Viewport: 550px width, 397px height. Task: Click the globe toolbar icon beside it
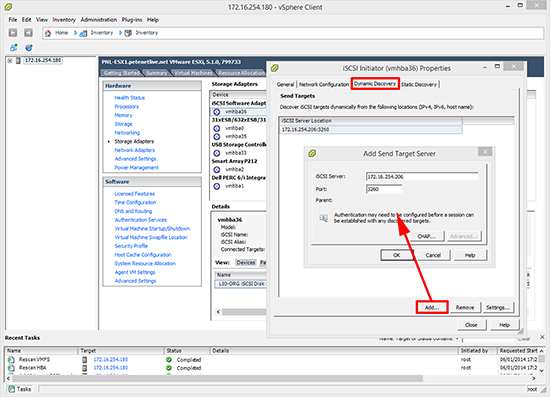(x=29, y=47)
